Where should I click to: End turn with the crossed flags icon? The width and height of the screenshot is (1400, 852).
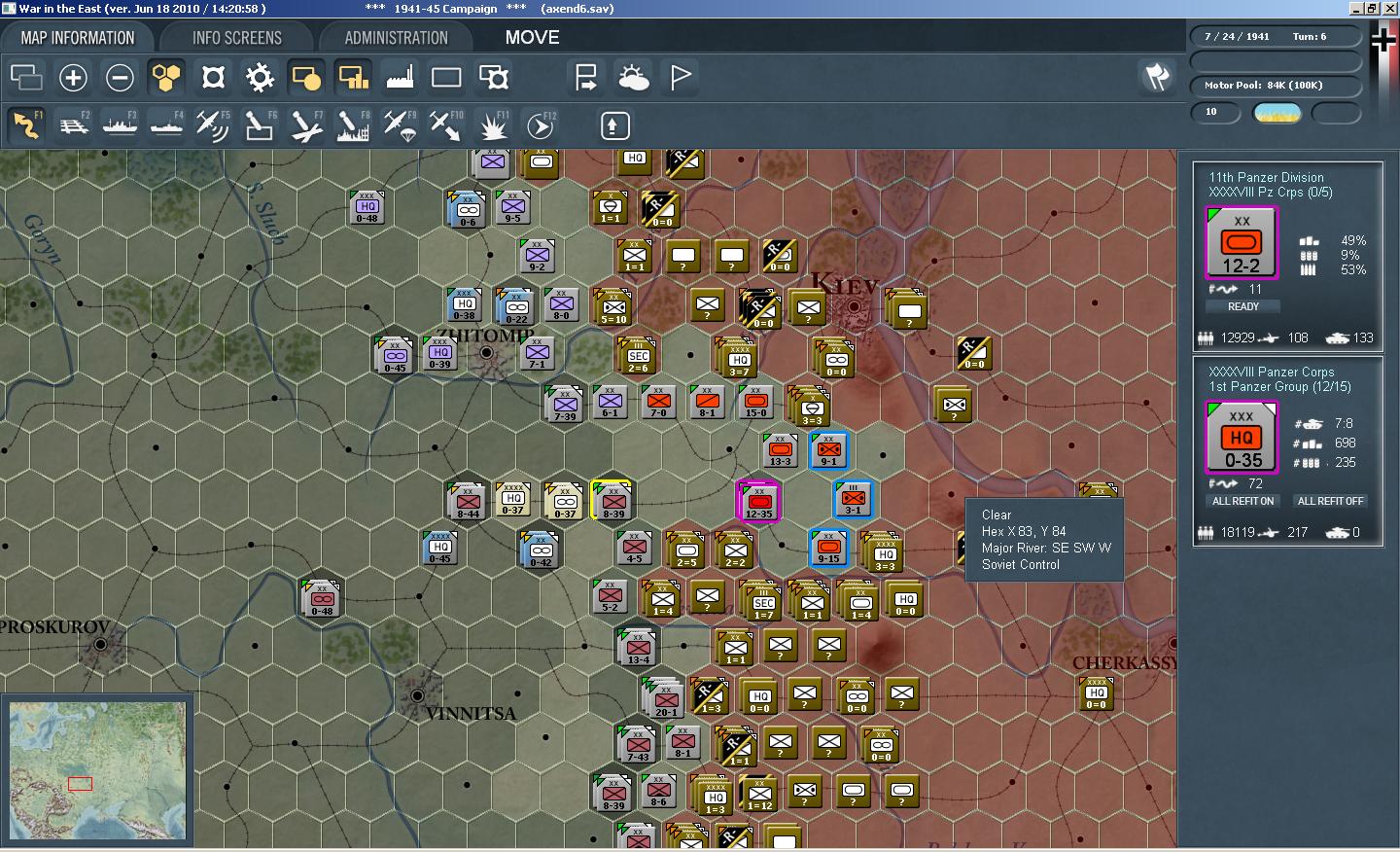[x=1157, y=77]
